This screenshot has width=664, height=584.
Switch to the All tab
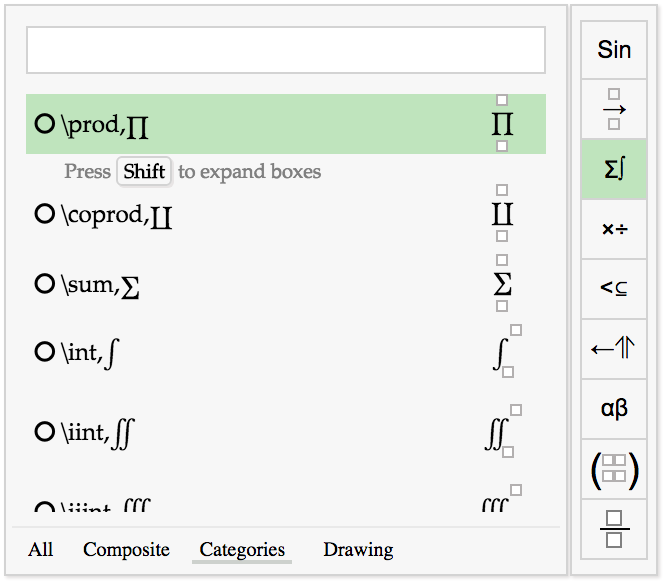41,550
